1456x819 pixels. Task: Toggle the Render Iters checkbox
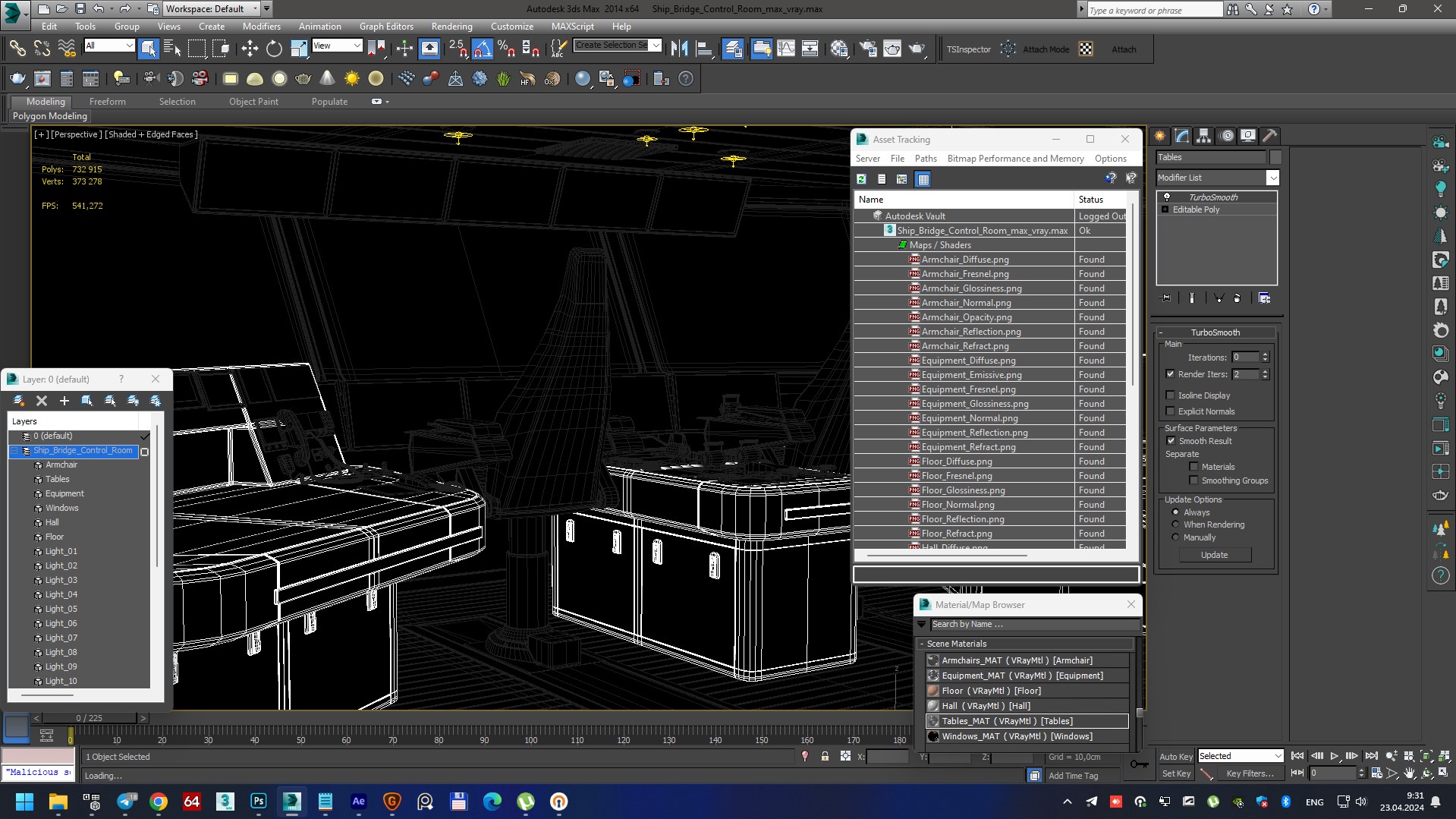pos(1170,373)
